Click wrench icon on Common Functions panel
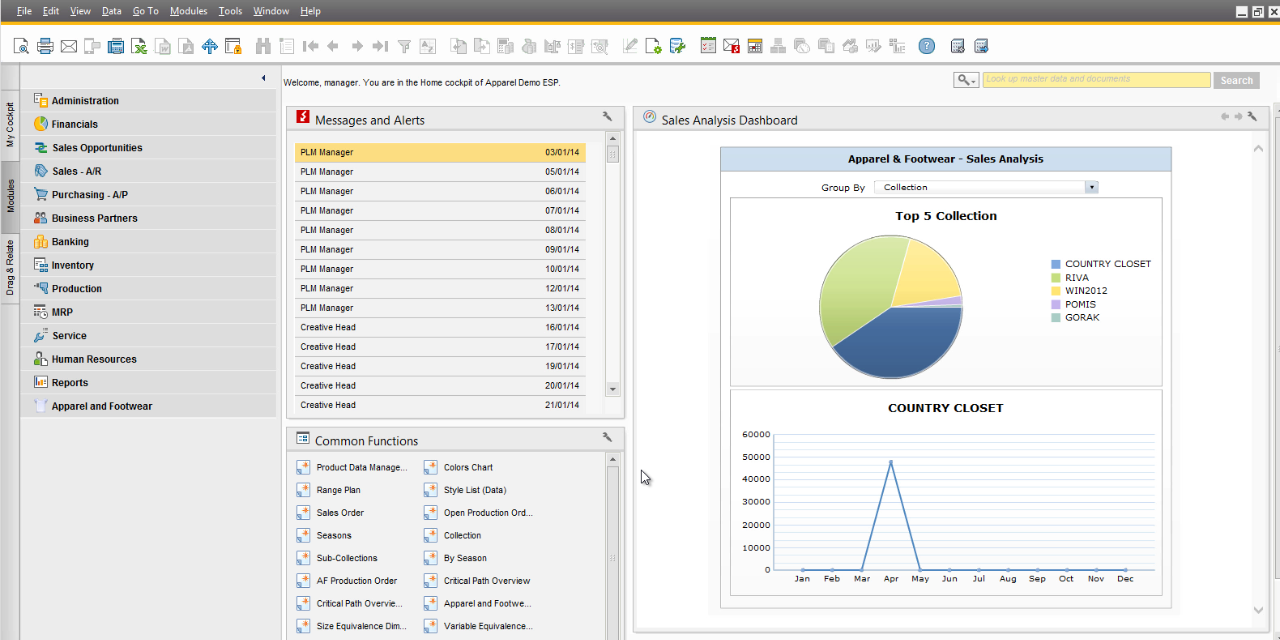 coord(607,437)
